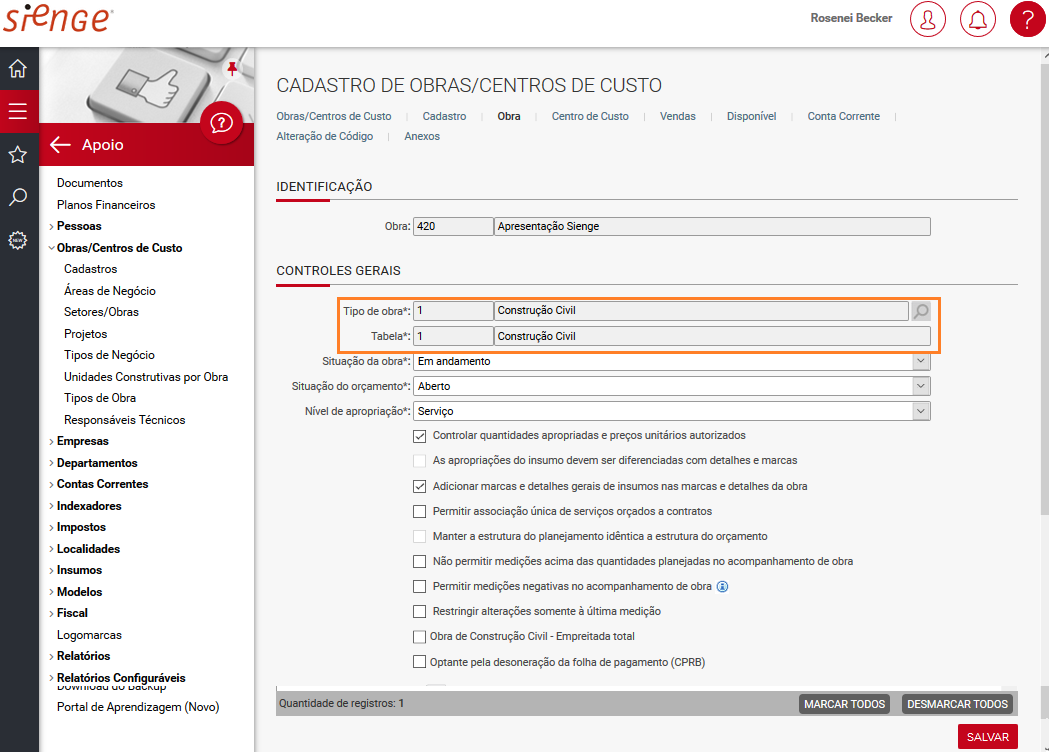This screenshot has height=754, width=1049.
Task: Open Áreas de Negócio item
Action: (x=110, y=291)
